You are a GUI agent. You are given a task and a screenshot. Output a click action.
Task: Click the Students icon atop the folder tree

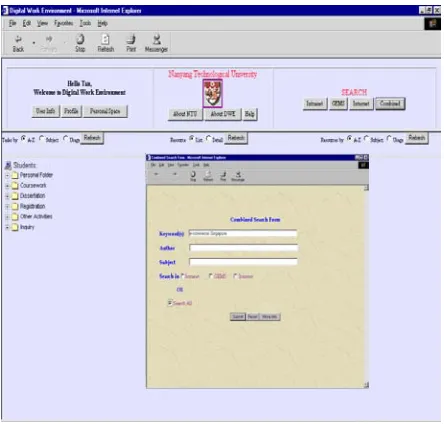8,165
